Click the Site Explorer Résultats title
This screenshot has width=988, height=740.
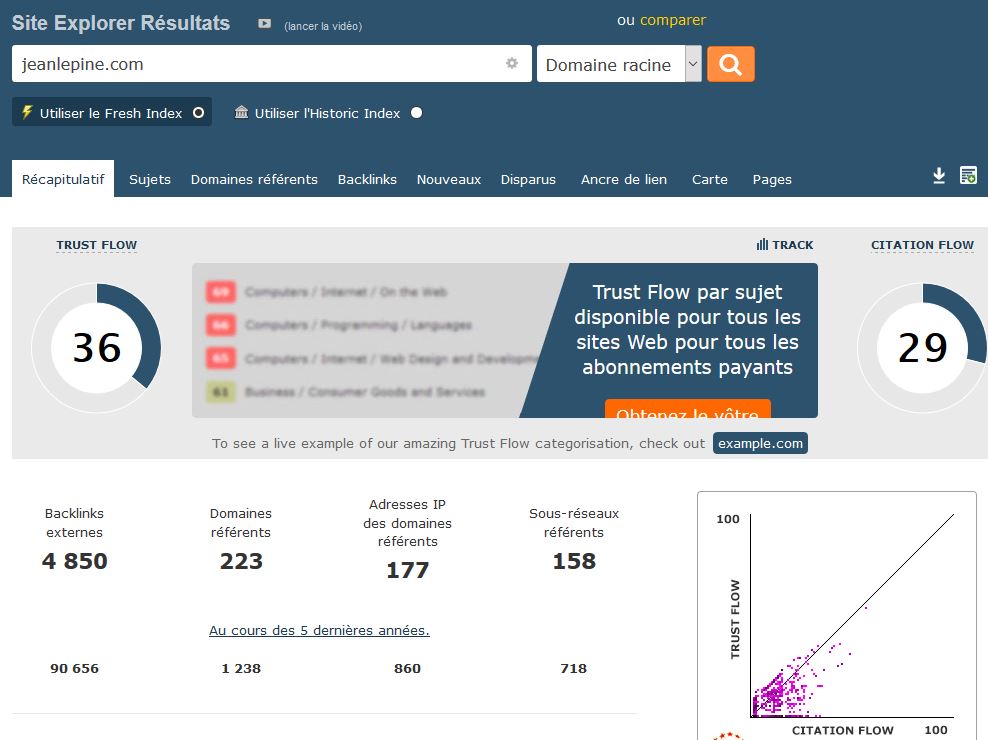(x=121, y=23)
